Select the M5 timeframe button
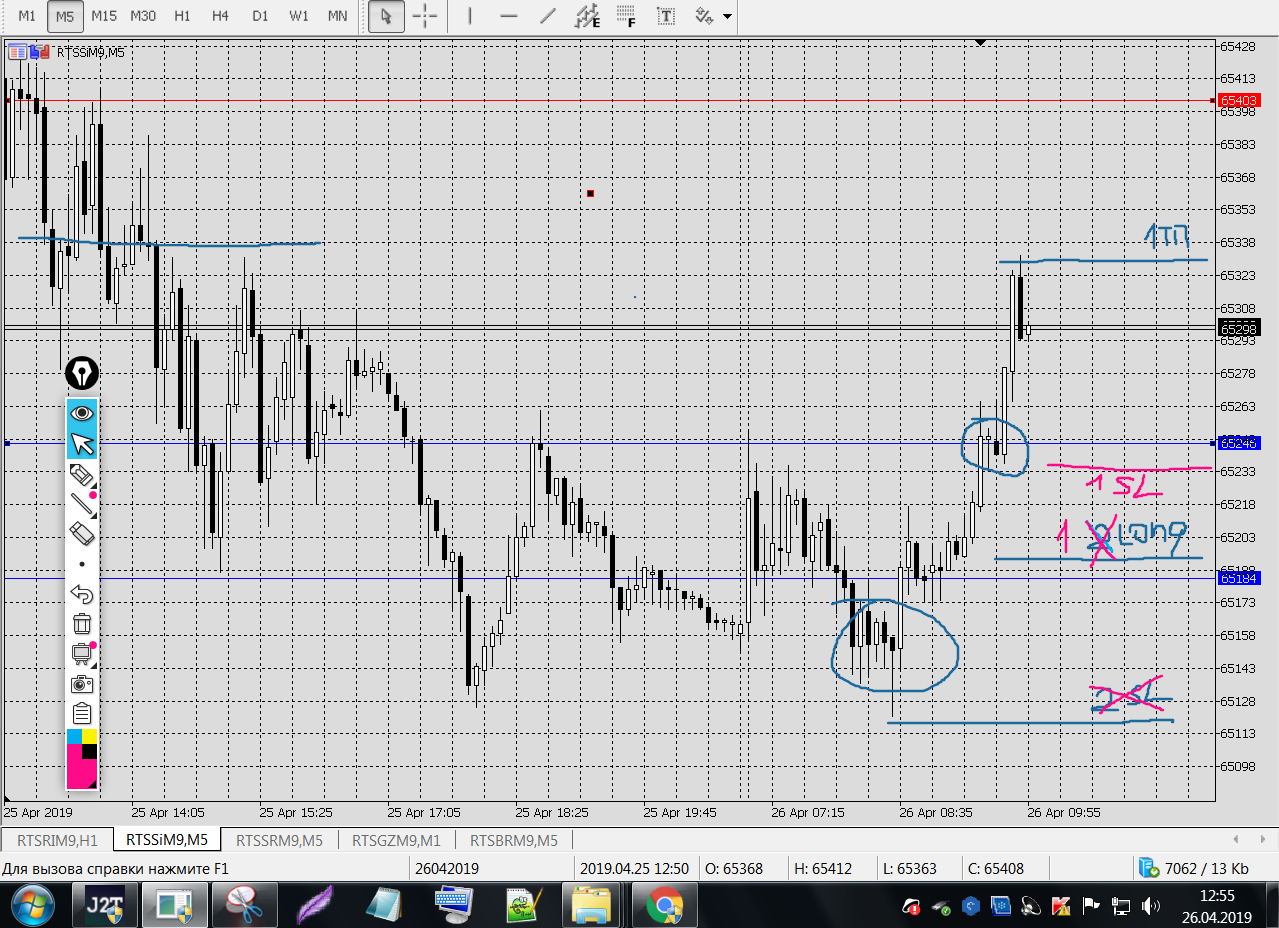Screen dimensions: 1279x928 [65, 16]
